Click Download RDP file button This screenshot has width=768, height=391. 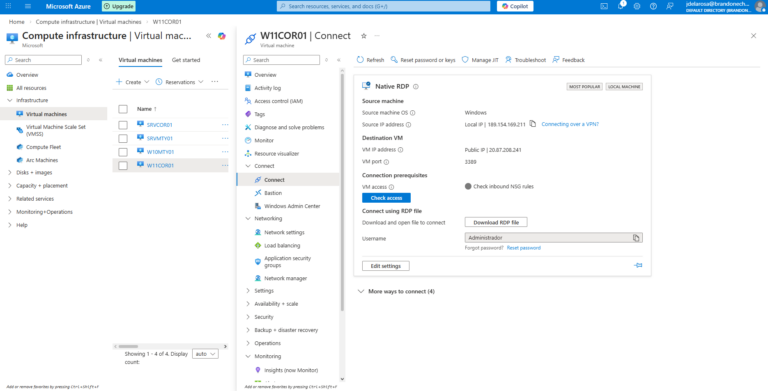(496, 222)
